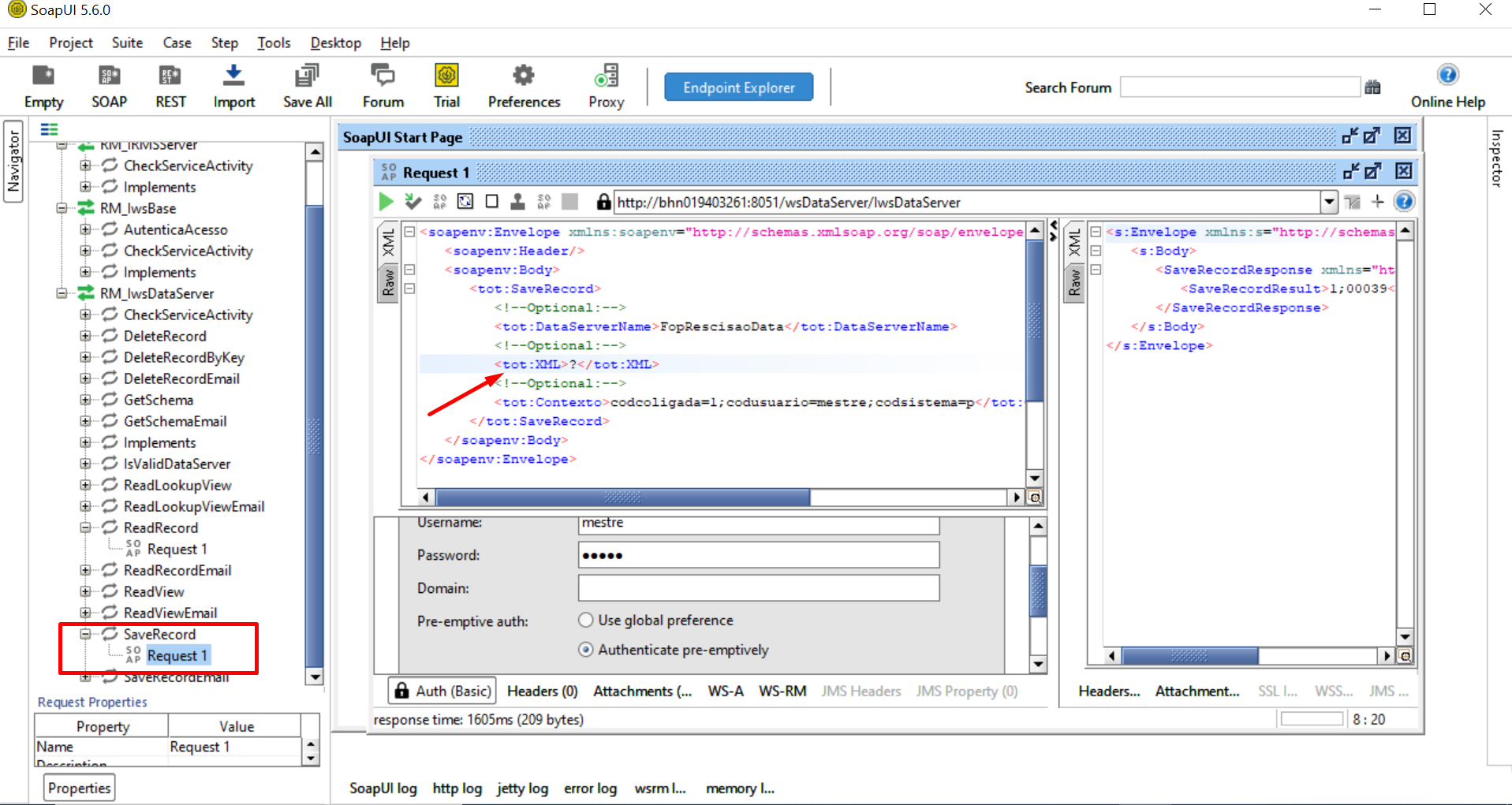
Task: Click the grey stop square in Request toolbar
Action: 569,202
